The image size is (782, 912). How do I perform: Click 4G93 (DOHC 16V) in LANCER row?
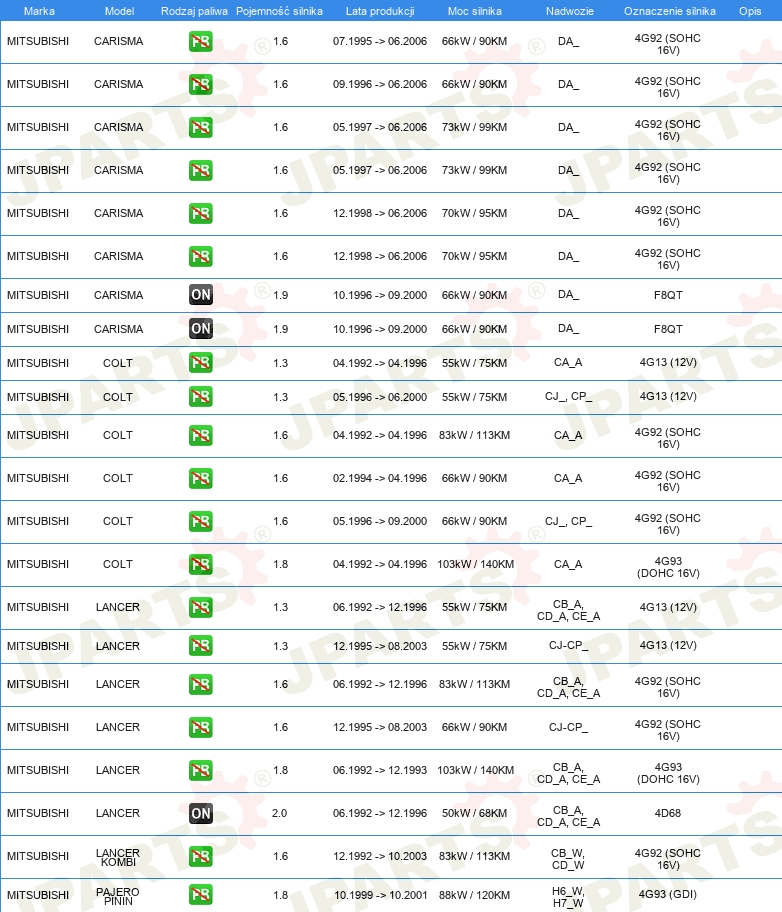pos(668,773)
